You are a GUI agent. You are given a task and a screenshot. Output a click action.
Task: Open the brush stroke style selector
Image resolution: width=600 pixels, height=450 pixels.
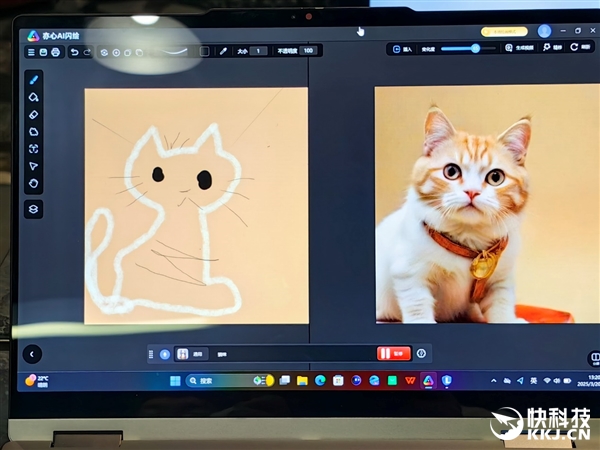(x=177, y=50)
